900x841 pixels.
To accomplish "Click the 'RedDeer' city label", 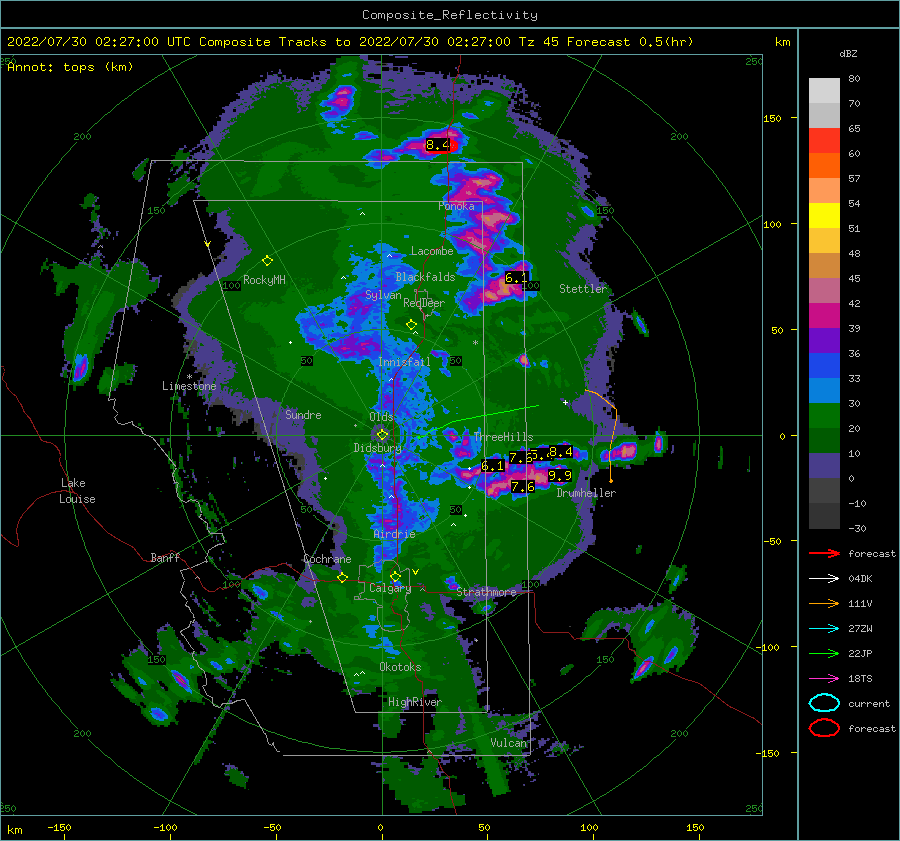I will tap(424, 303).
